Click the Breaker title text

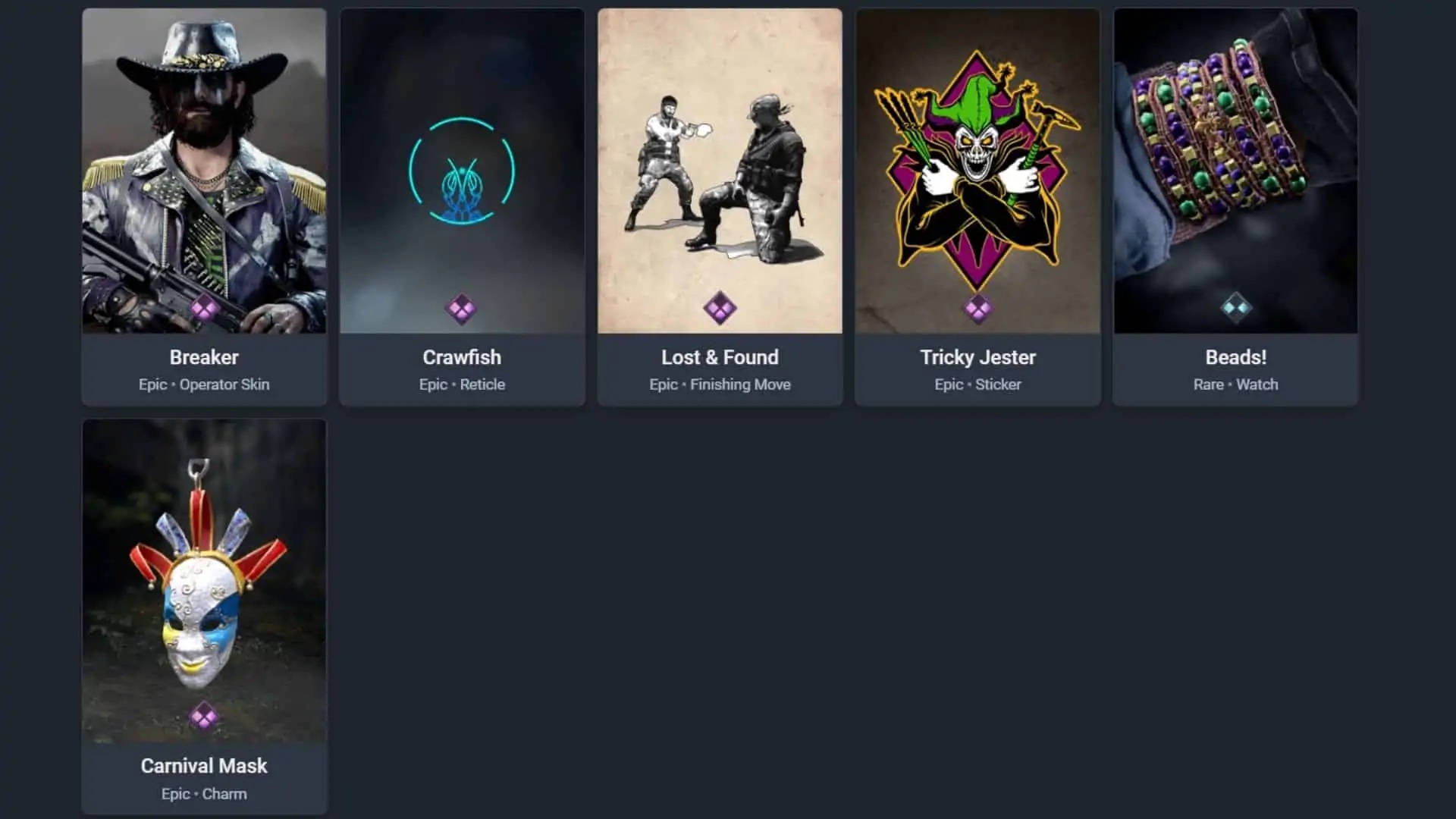click(204, 357)
